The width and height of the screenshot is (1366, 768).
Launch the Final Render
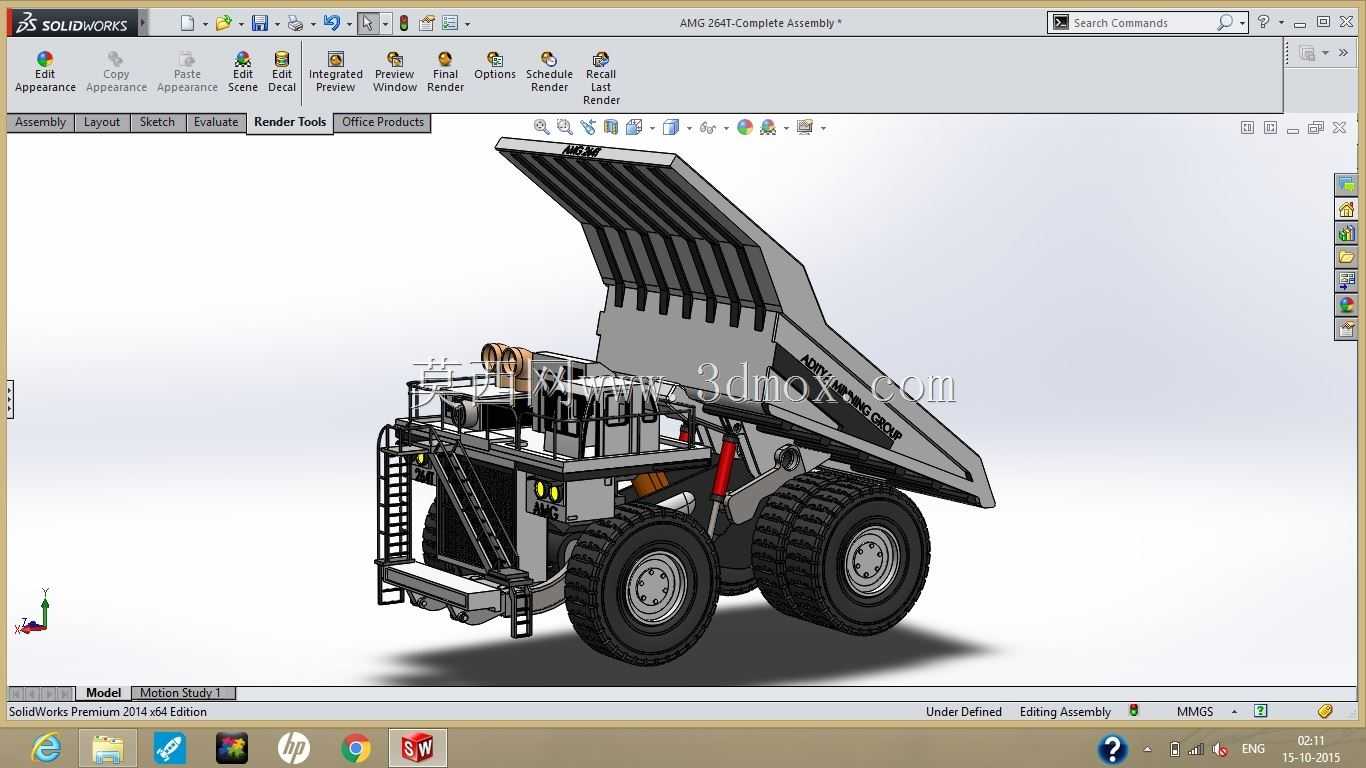445,72
